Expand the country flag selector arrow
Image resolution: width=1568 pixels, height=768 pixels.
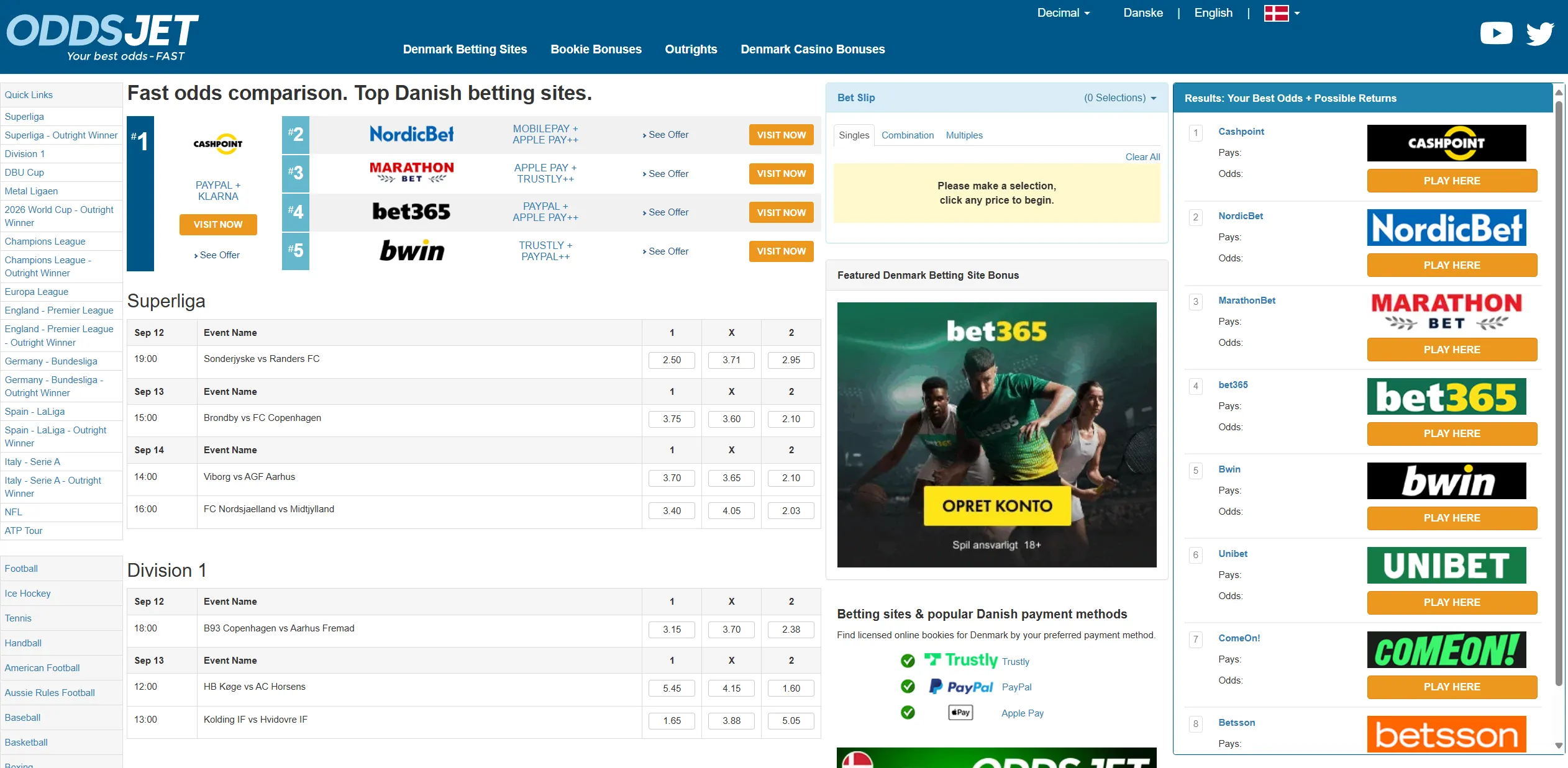(x=1297, y=13)
